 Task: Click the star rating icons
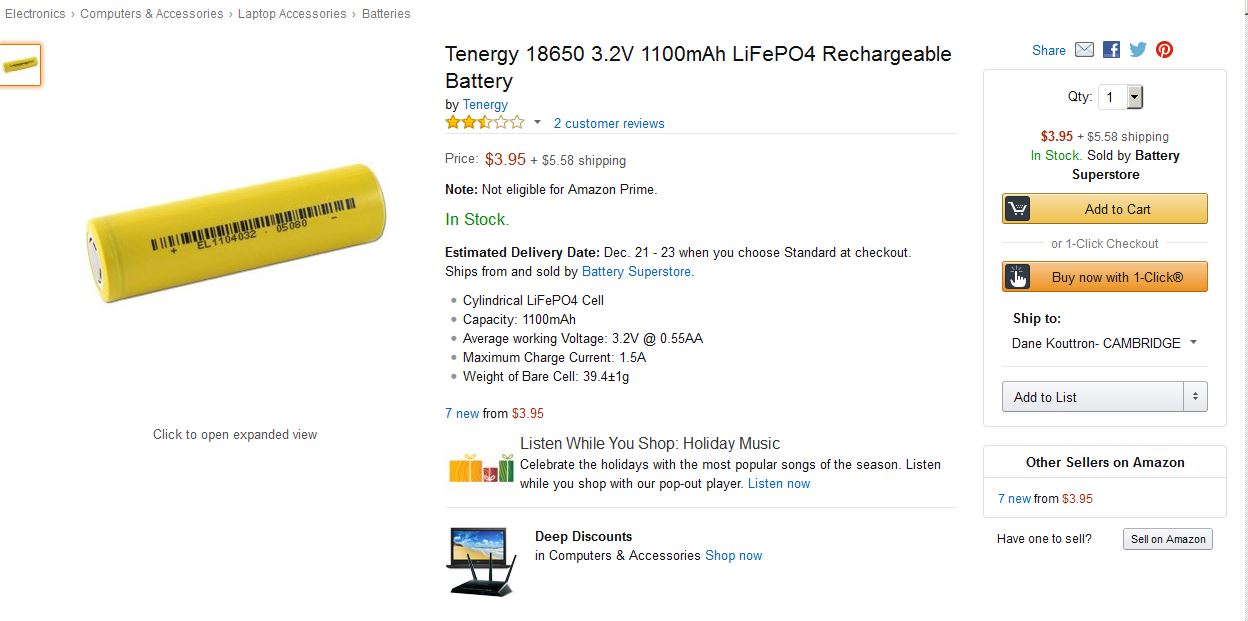485,123
